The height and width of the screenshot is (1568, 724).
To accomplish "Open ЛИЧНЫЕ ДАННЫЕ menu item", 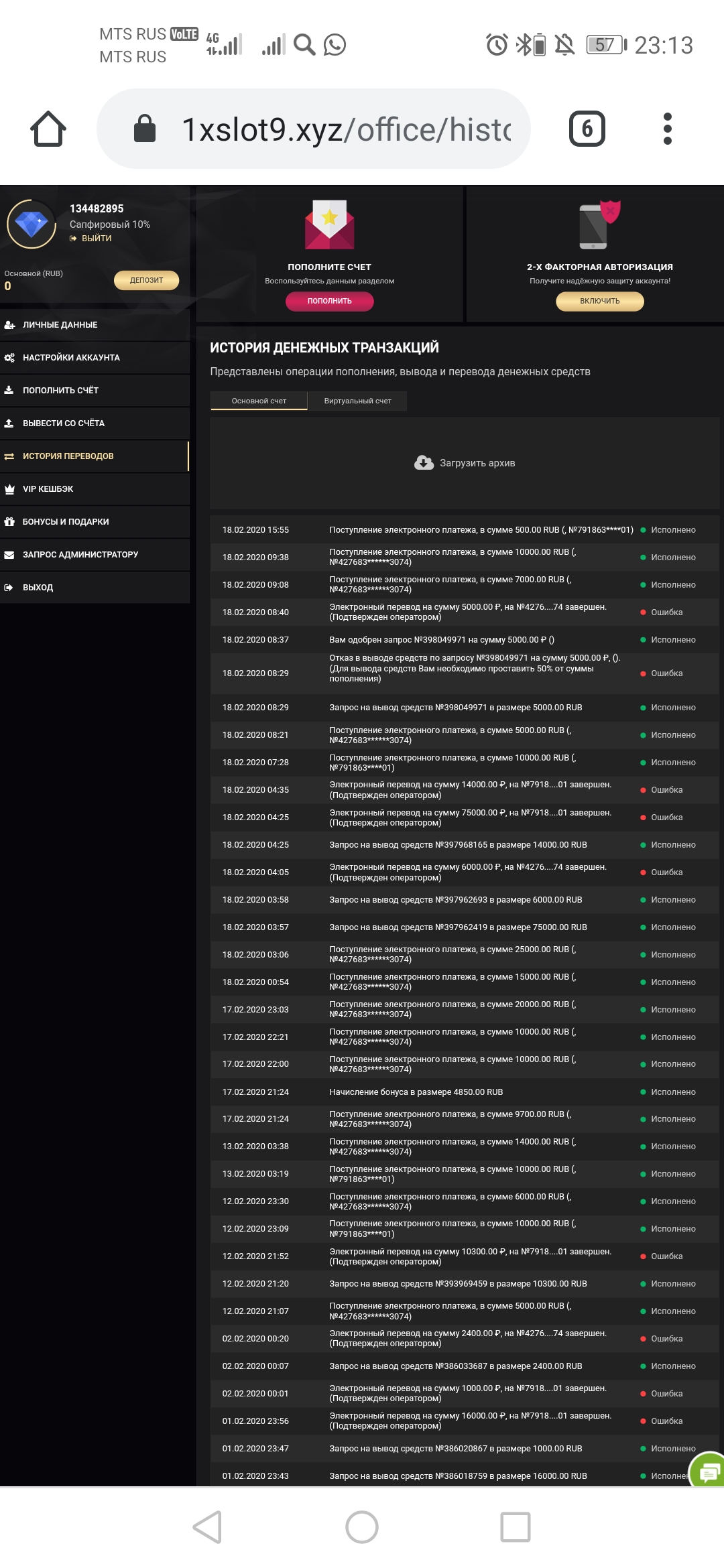I will click(95, 324).
